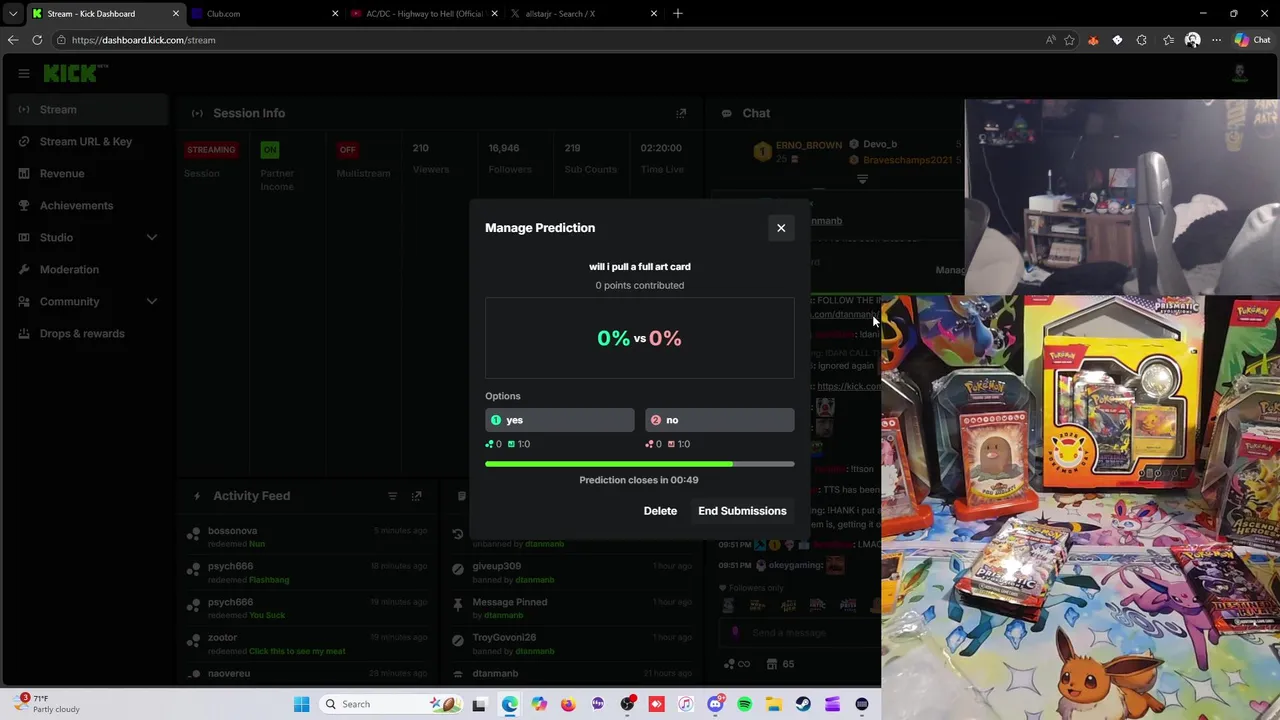Select the 'yes' prediction option
1280x720 pixels.
click(x=559, y=420)
